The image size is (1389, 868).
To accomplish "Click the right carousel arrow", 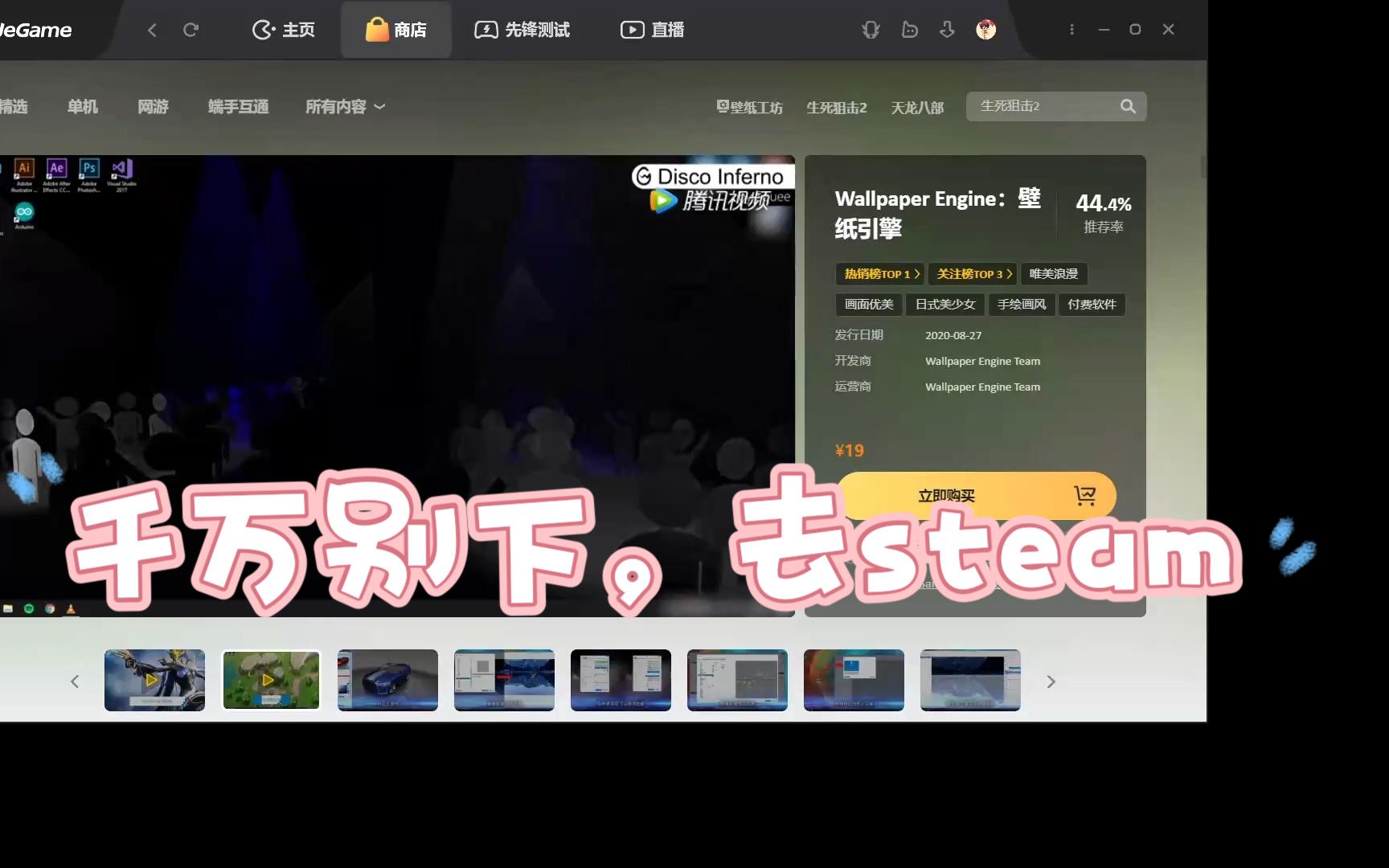I will 1051,681.
